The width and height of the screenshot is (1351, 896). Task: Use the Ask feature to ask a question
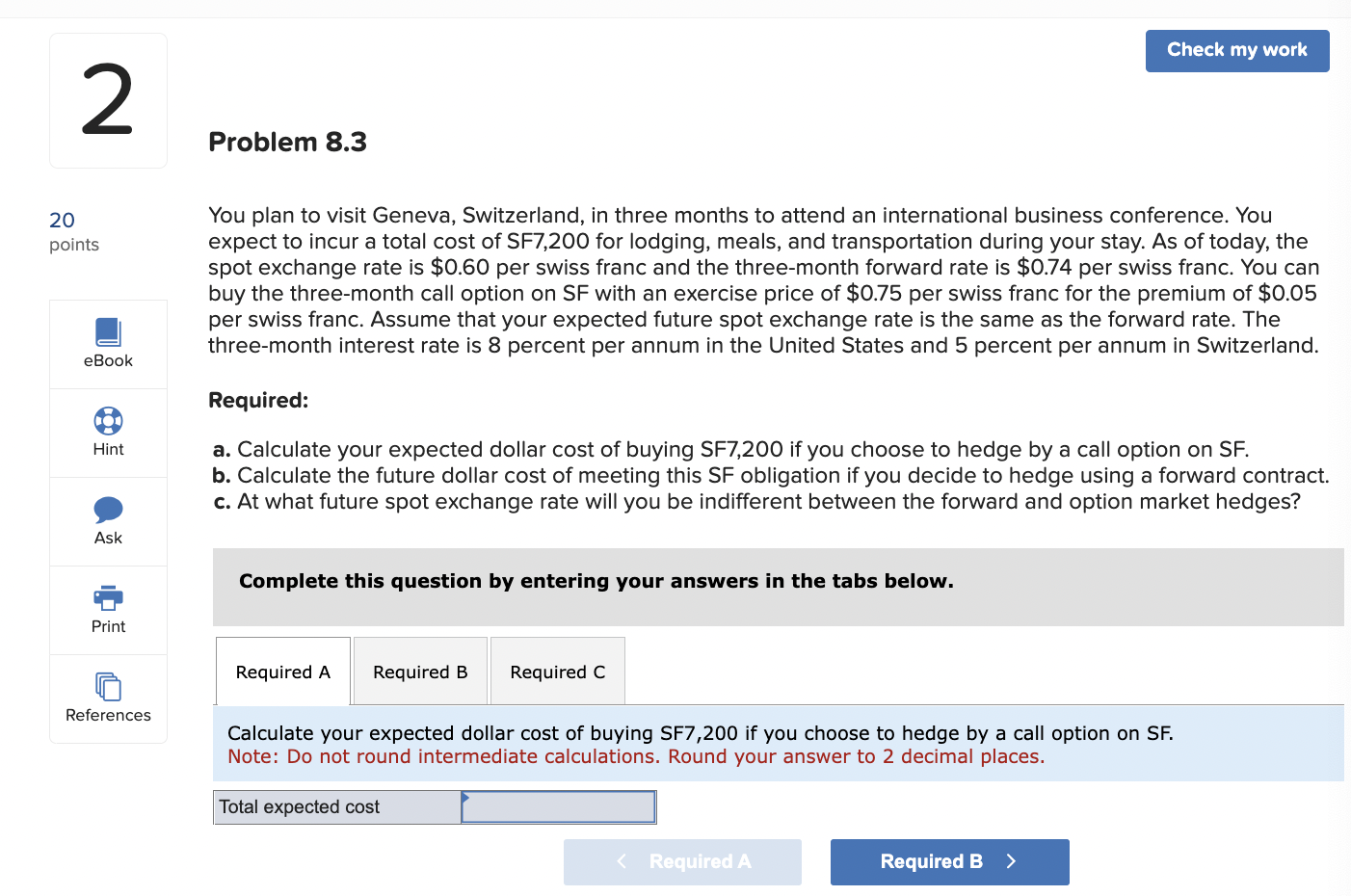[x=108, y=521]
